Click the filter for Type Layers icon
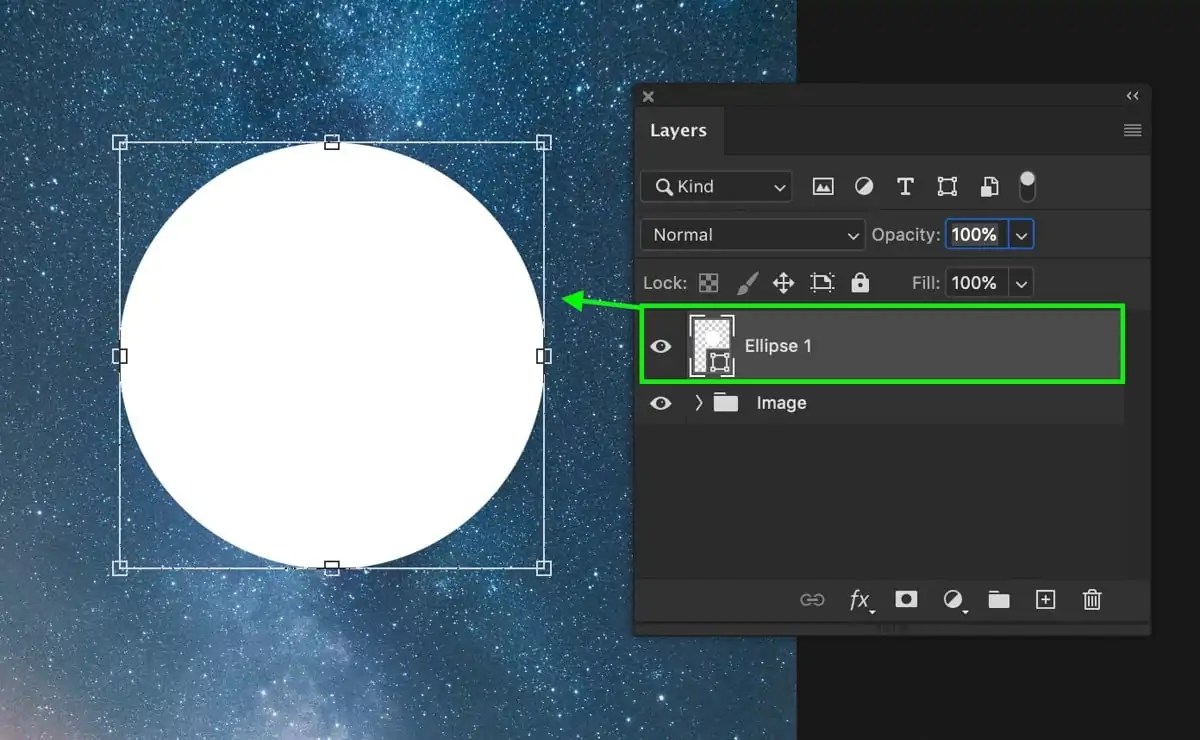This screenshot has height=740, width=1200. pyautogui.click(x=905, y=186)
